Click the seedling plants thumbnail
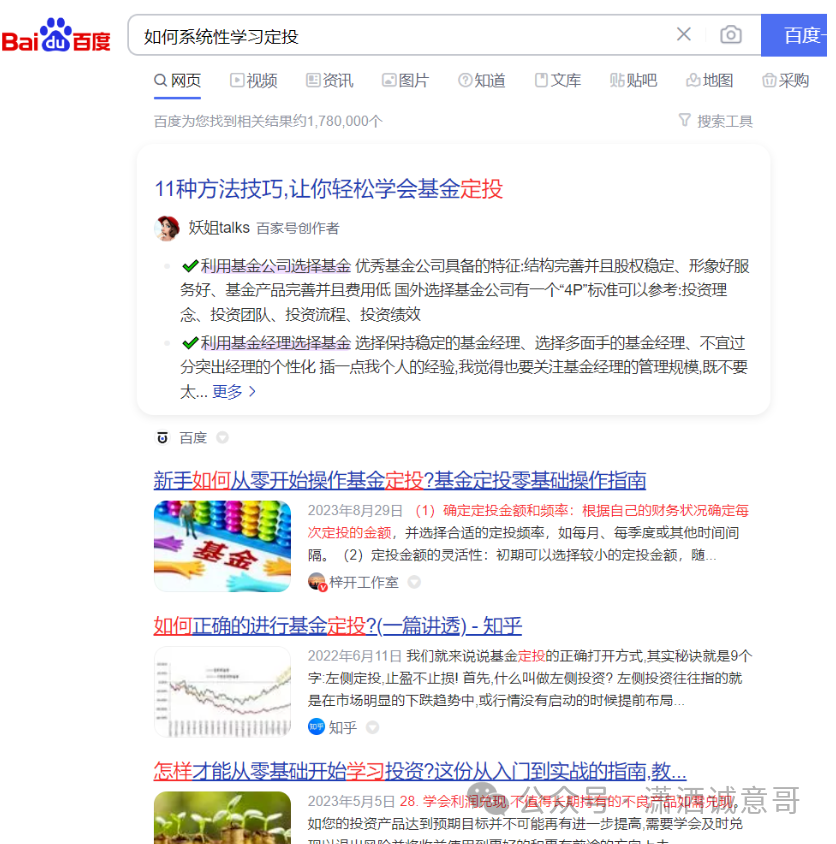Image resolution: width=836 pixels, height=844 pixels. click(x=222, y=818)
